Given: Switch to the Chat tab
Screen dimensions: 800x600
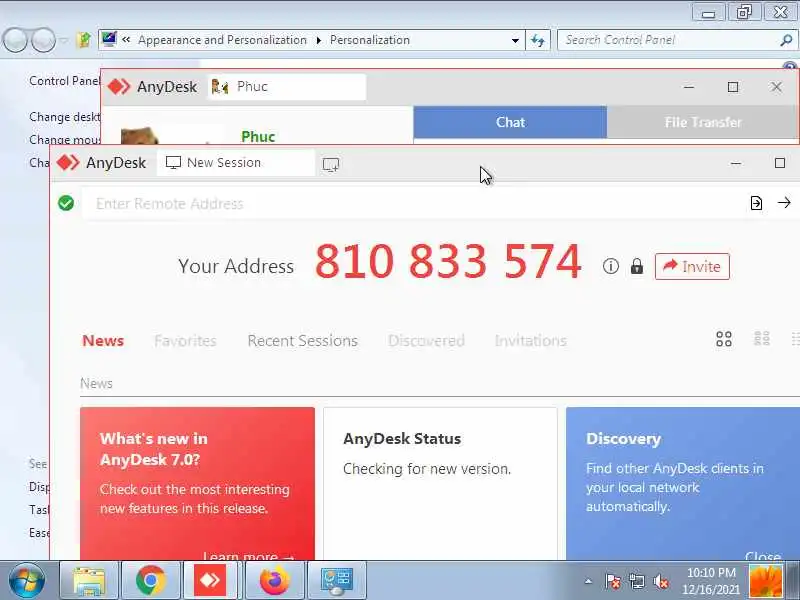Looking at the screenshot, I should pos(510,122).
